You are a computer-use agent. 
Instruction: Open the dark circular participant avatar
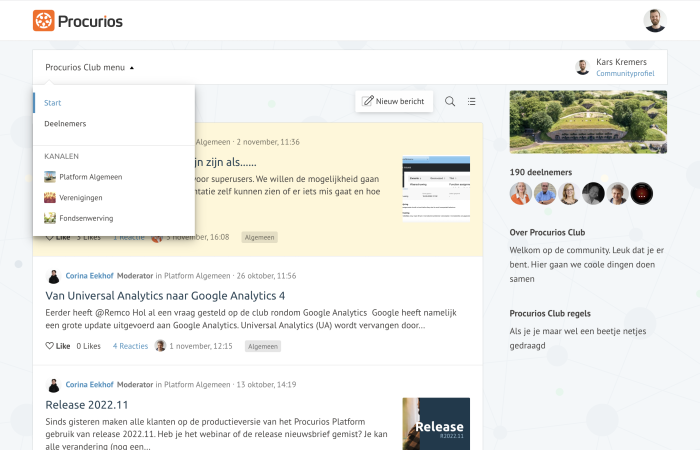[x=642, y=194]
